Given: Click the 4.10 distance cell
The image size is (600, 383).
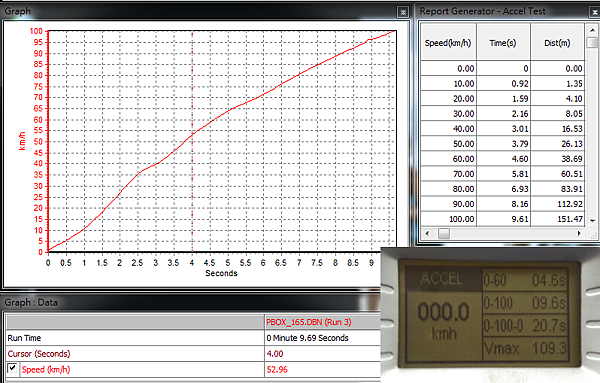Looking at the screenshot, I should (558, 99).
